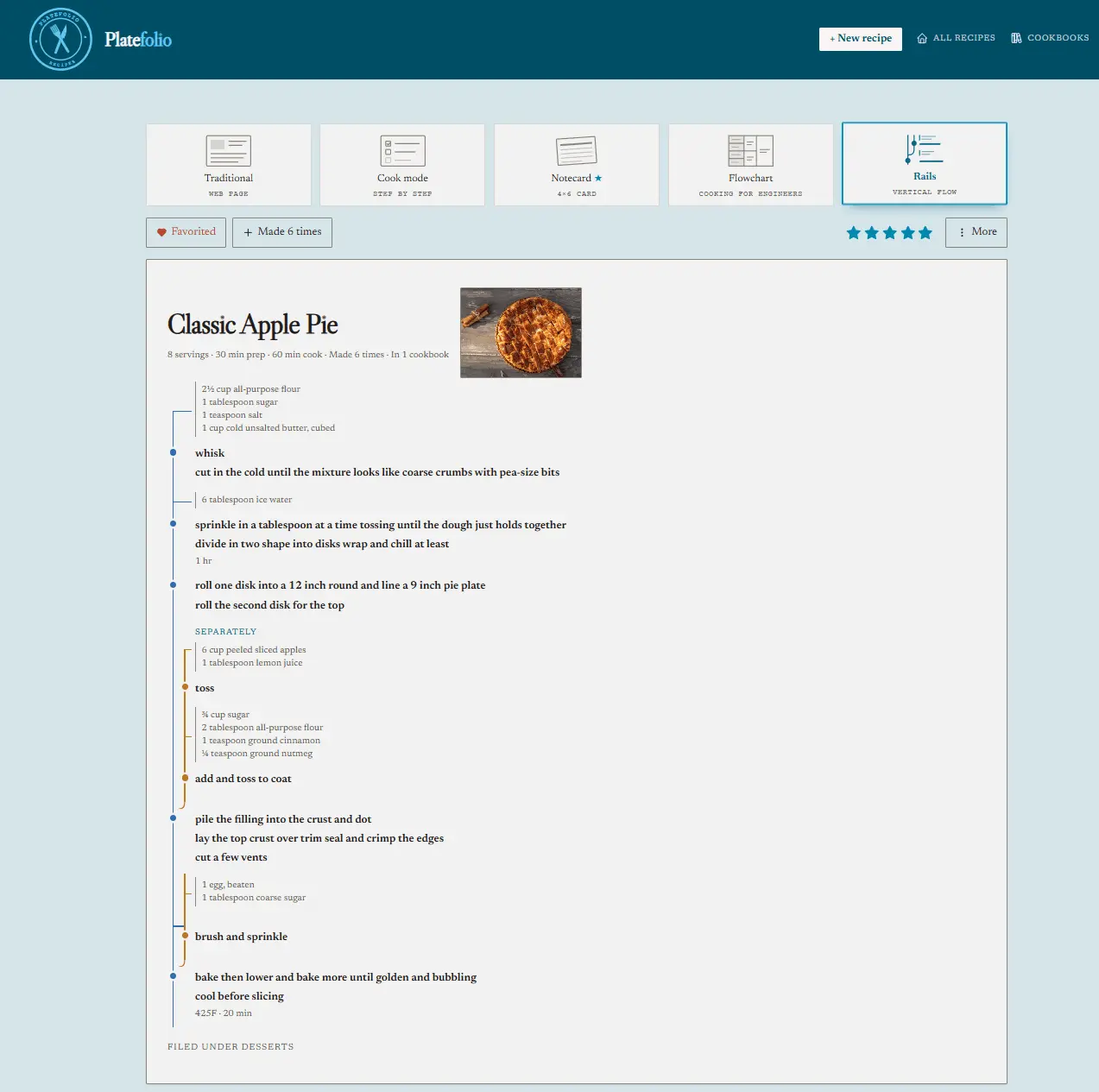Click the blue star next to Notecard
The width and height of the screenshot is (1099, 1092).
point(598,178)
